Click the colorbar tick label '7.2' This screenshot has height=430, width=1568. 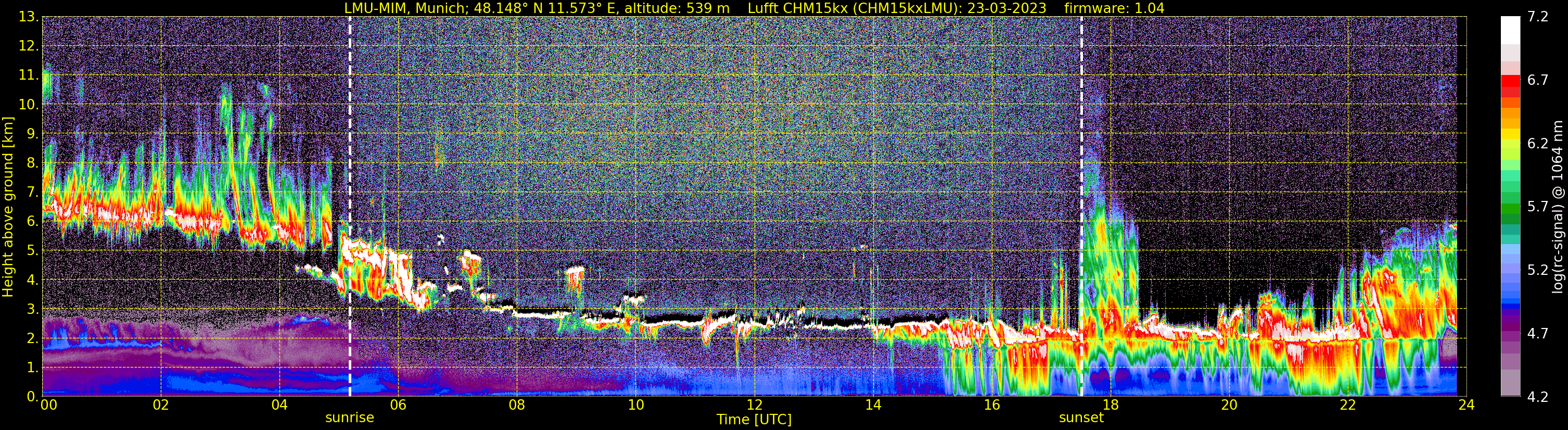click(x=1538, y=17)
